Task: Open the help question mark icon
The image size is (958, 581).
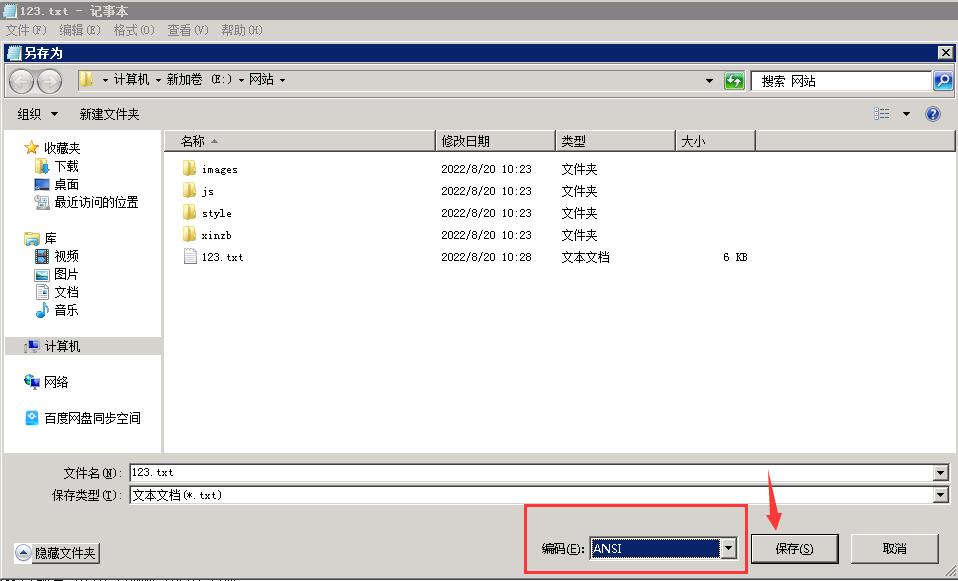Action: point(933,114)
